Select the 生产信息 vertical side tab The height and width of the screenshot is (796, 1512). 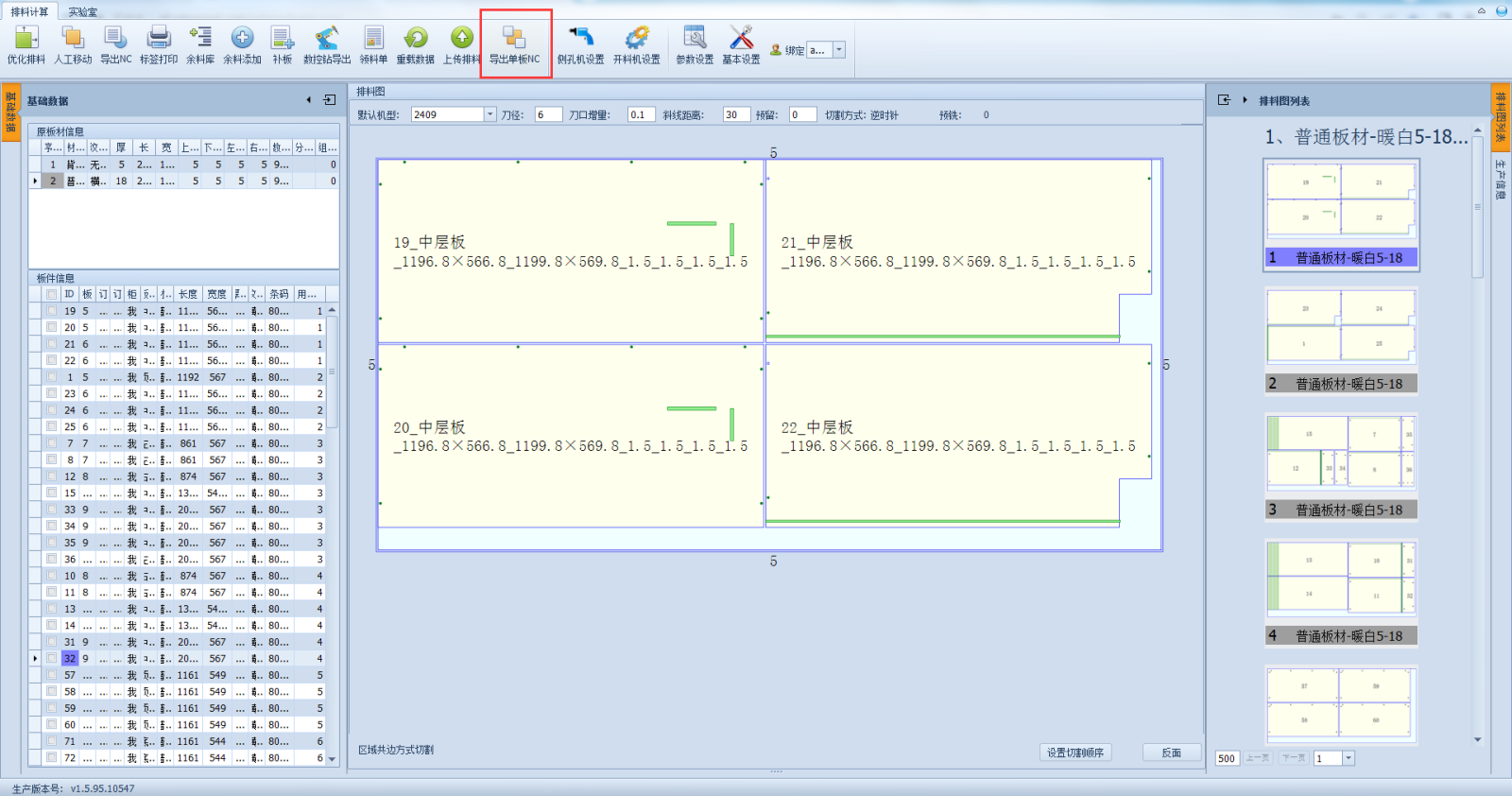(x=1501, y=180)
